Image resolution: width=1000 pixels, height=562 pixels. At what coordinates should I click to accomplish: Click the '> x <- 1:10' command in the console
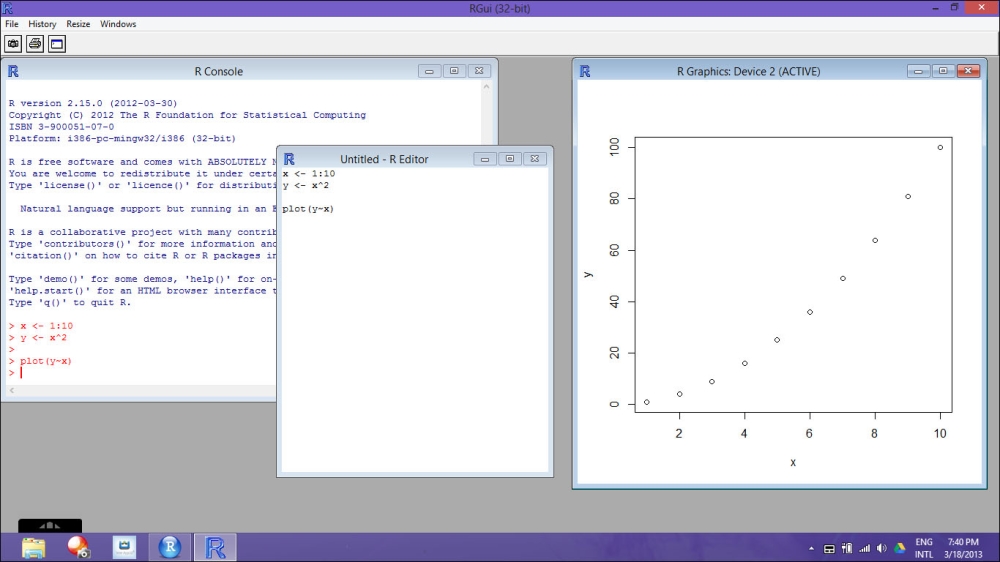coord(41,326)
